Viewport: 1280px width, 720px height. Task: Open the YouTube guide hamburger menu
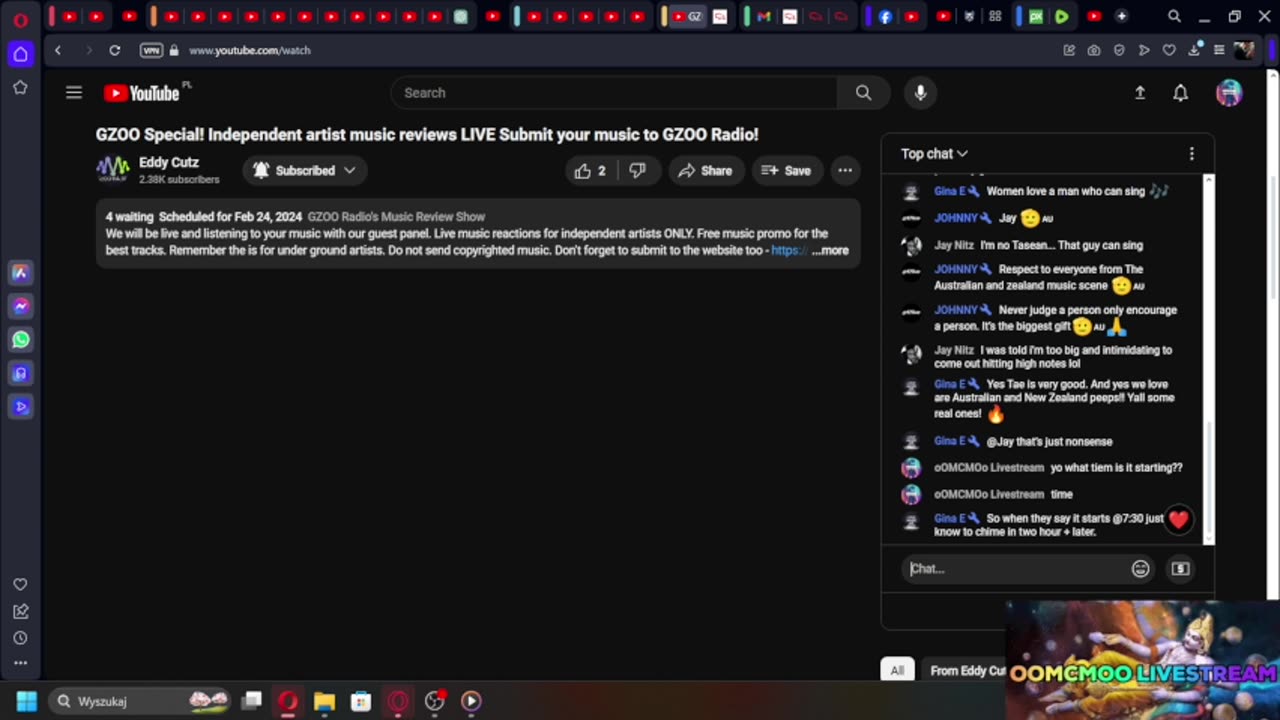point(73,93)
